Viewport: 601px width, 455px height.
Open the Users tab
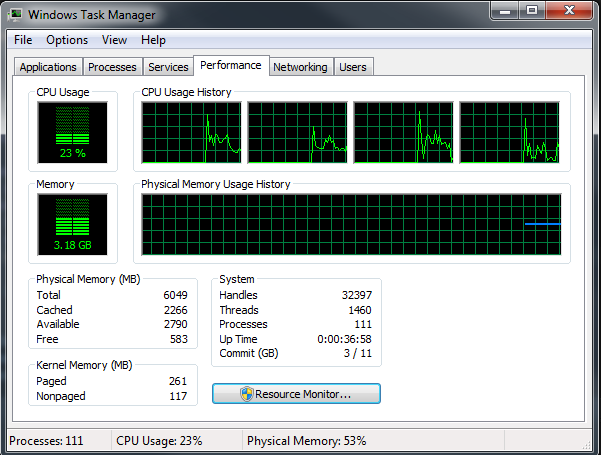point(353,67)
